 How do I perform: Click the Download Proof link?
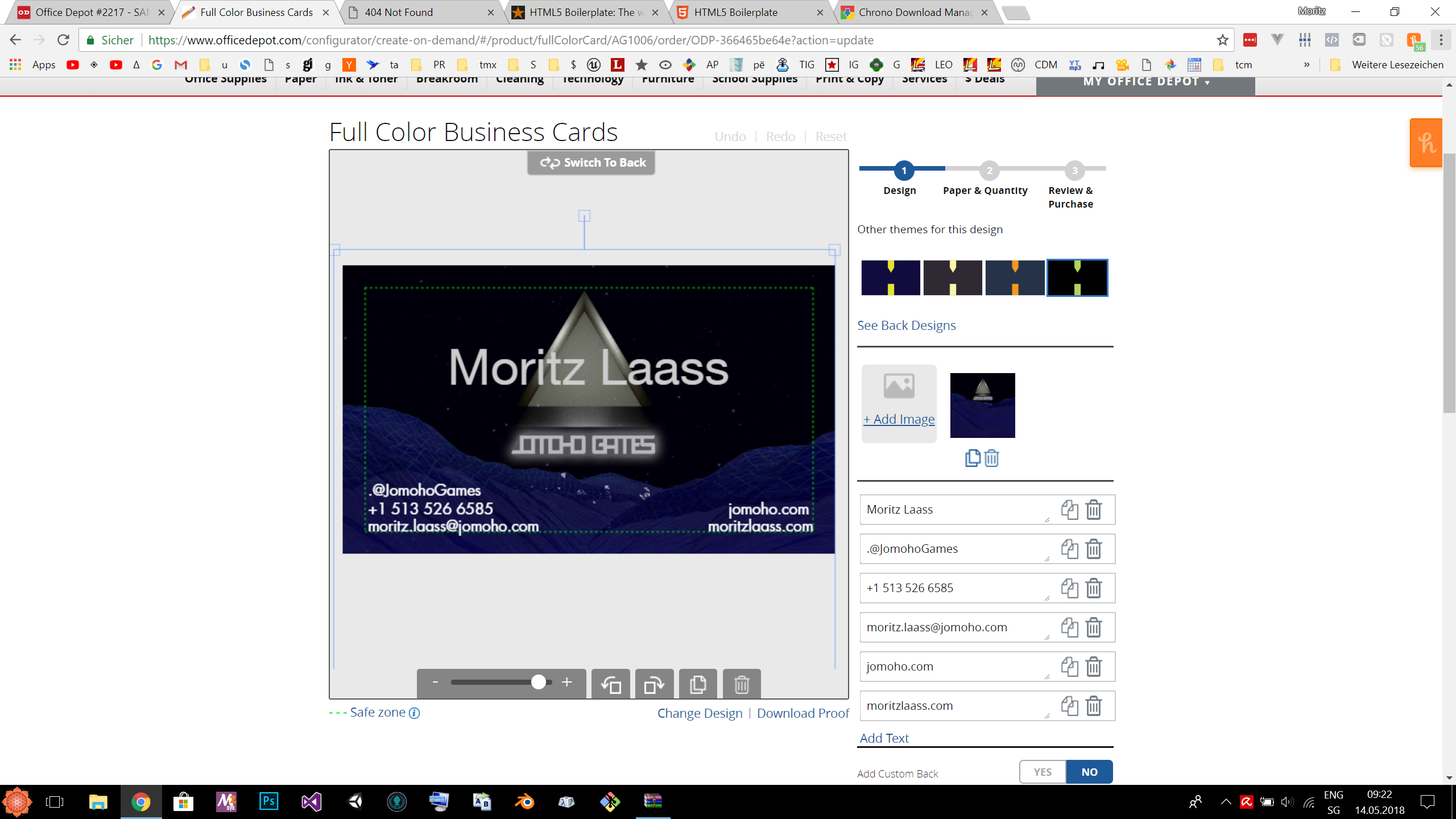click(x=803, y=713)
